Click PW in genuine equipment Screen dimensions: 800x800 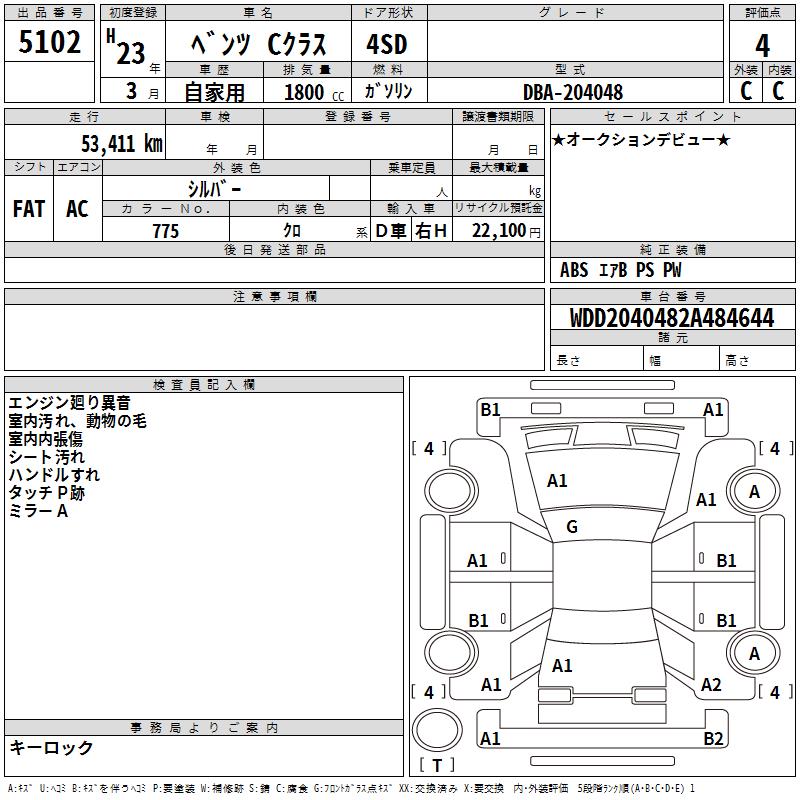pos(672,270)
